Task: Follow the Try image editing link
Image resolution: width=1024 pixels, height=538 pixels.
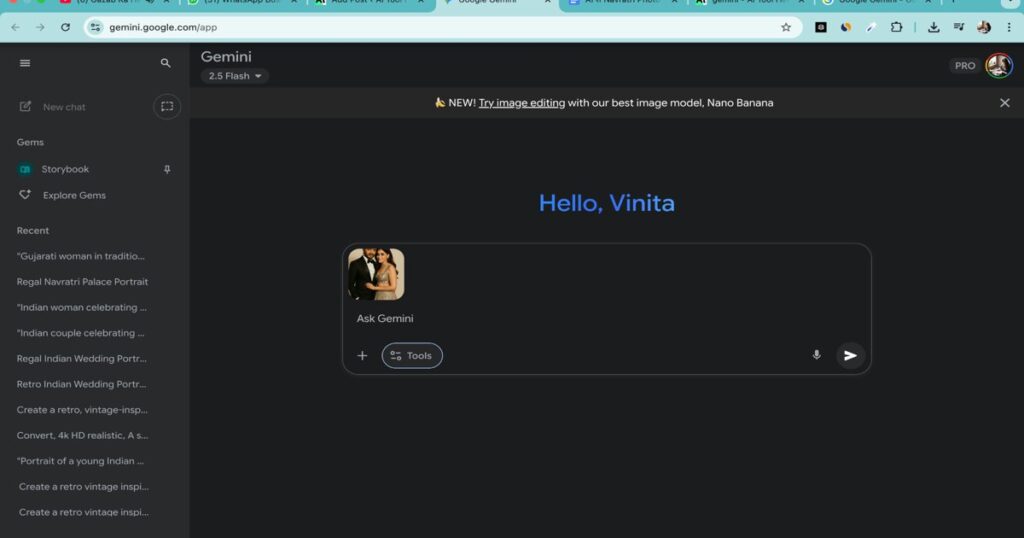Action: [x=521, y=103]
